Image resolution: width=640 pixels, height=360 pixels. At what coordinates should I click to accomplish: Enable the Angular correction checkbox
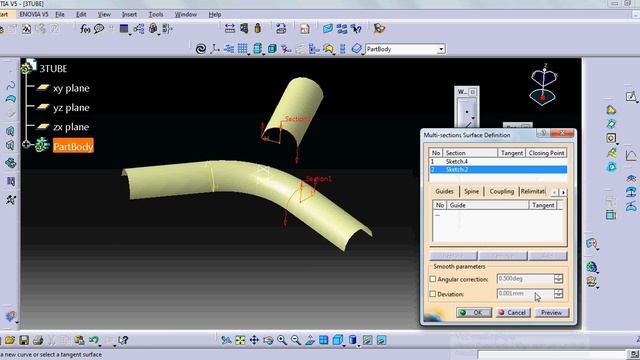point(433,279)
